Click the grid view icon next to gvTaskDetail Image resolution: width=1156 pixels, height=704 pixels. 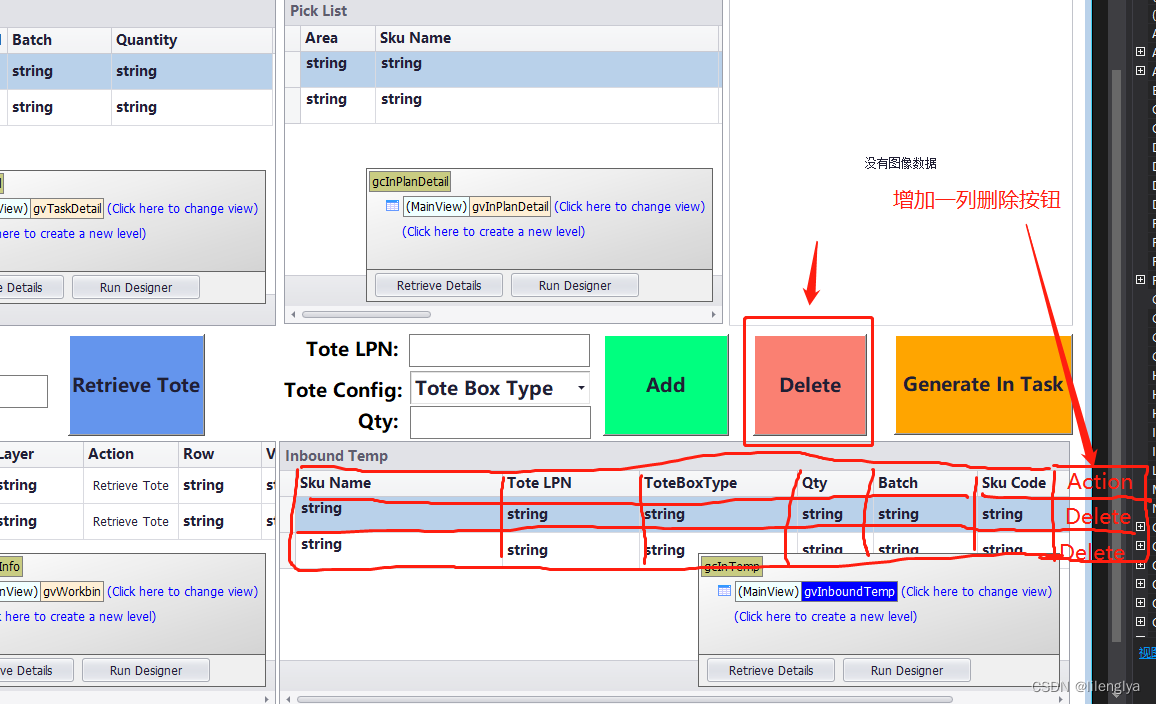(3, 208)
